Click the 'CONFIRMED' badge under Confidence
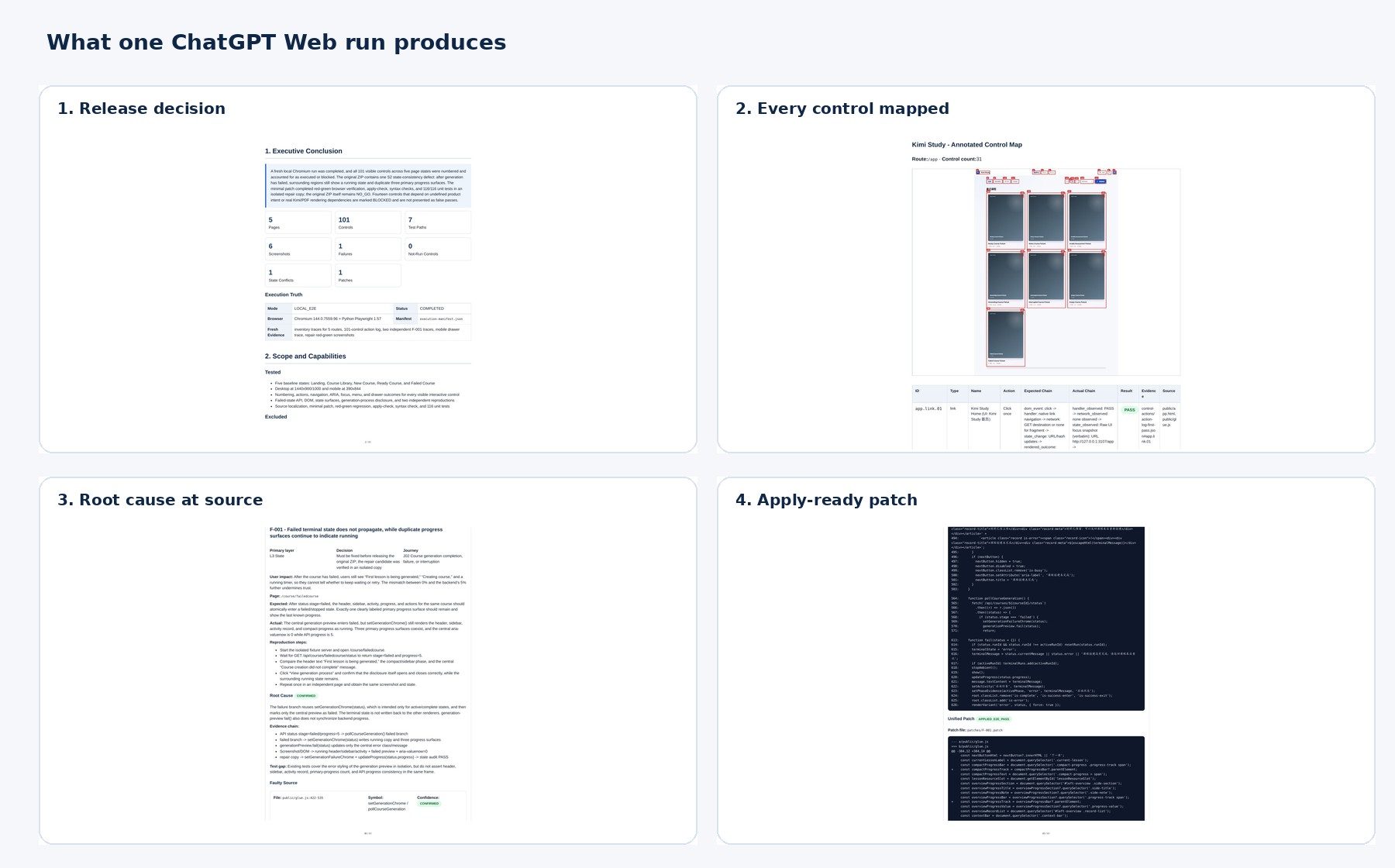Viewport: 1395px width, 868px height. tap(429, 804)
